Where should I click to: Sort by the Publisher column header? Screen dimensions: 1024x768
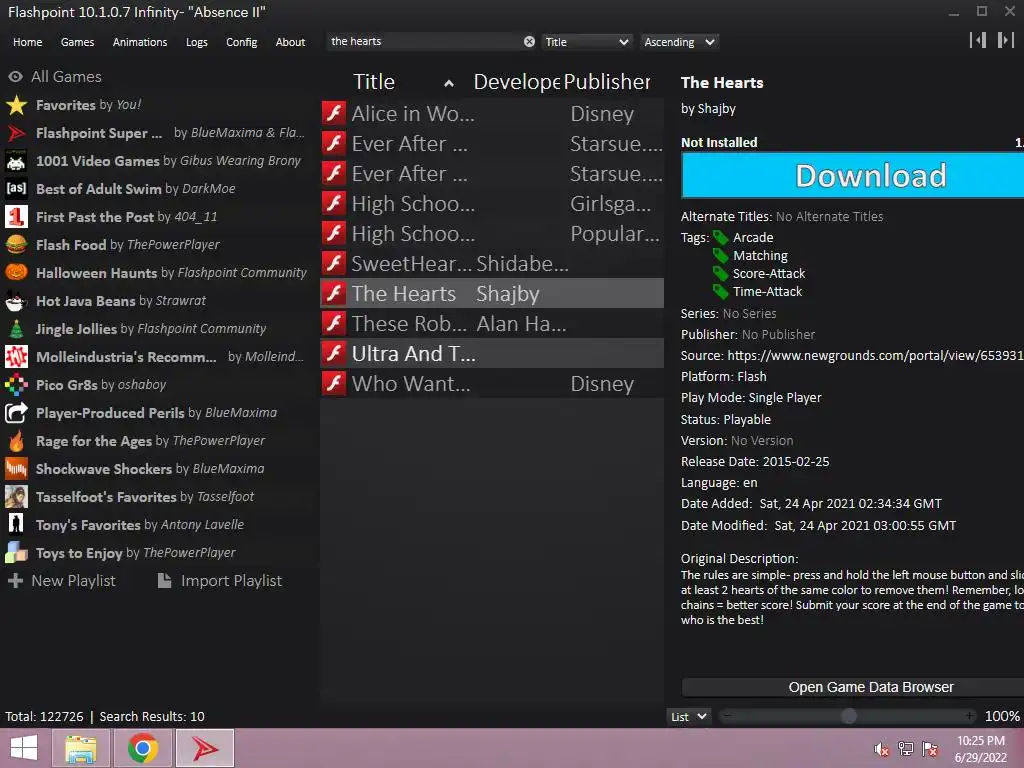(x=607, y=82)
